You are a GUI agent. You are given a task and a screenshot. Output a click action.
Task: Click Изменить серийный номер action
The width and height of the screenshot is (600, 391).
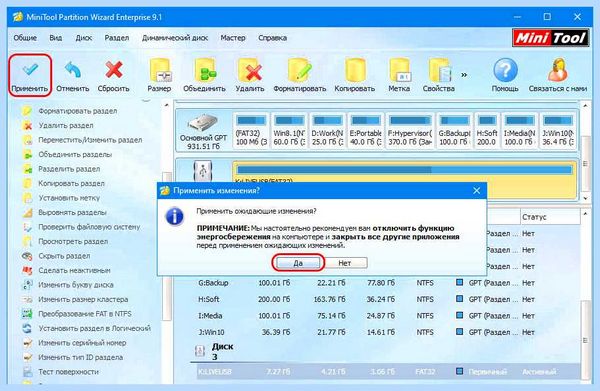82,343
